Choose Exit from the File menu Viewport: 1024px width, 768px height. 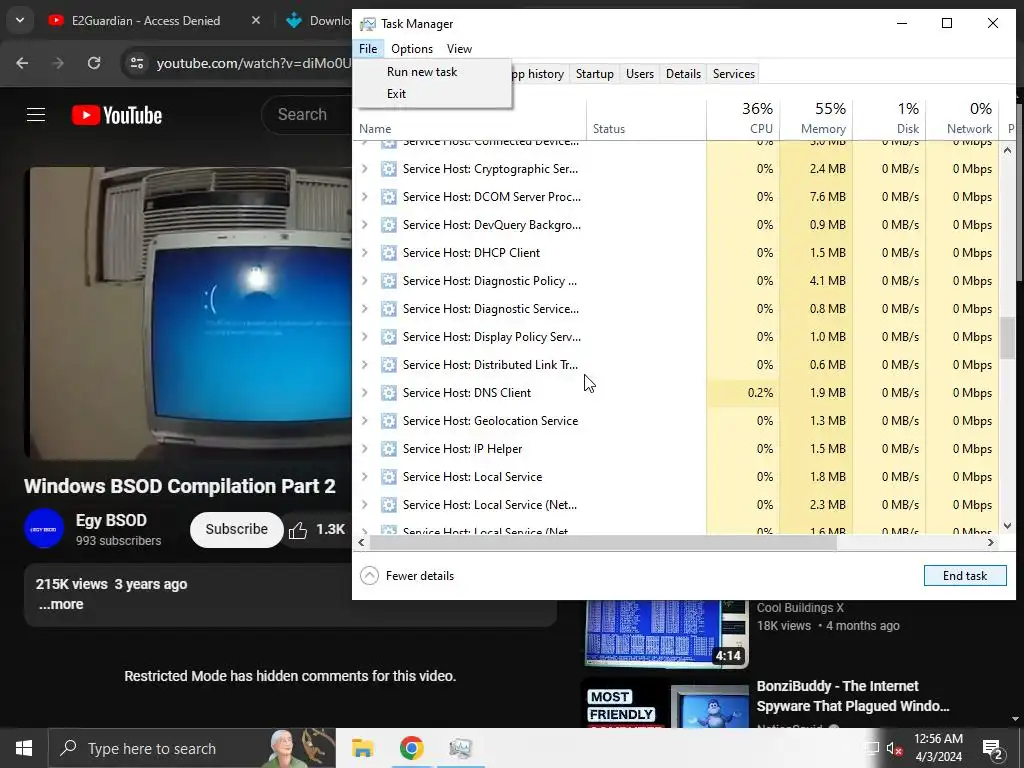(x=396, y=93)
